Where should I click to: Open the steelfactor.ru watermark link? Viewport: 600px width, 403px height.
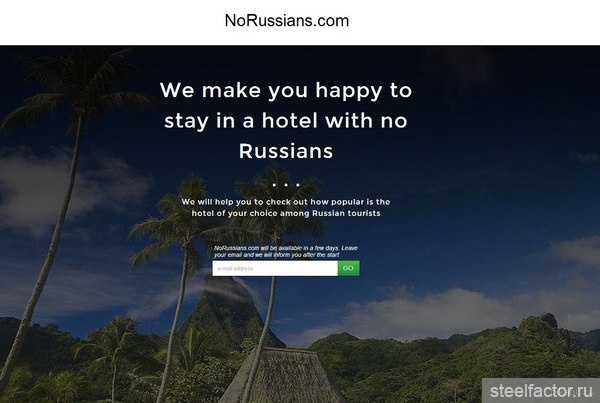[x=541, y=391]
